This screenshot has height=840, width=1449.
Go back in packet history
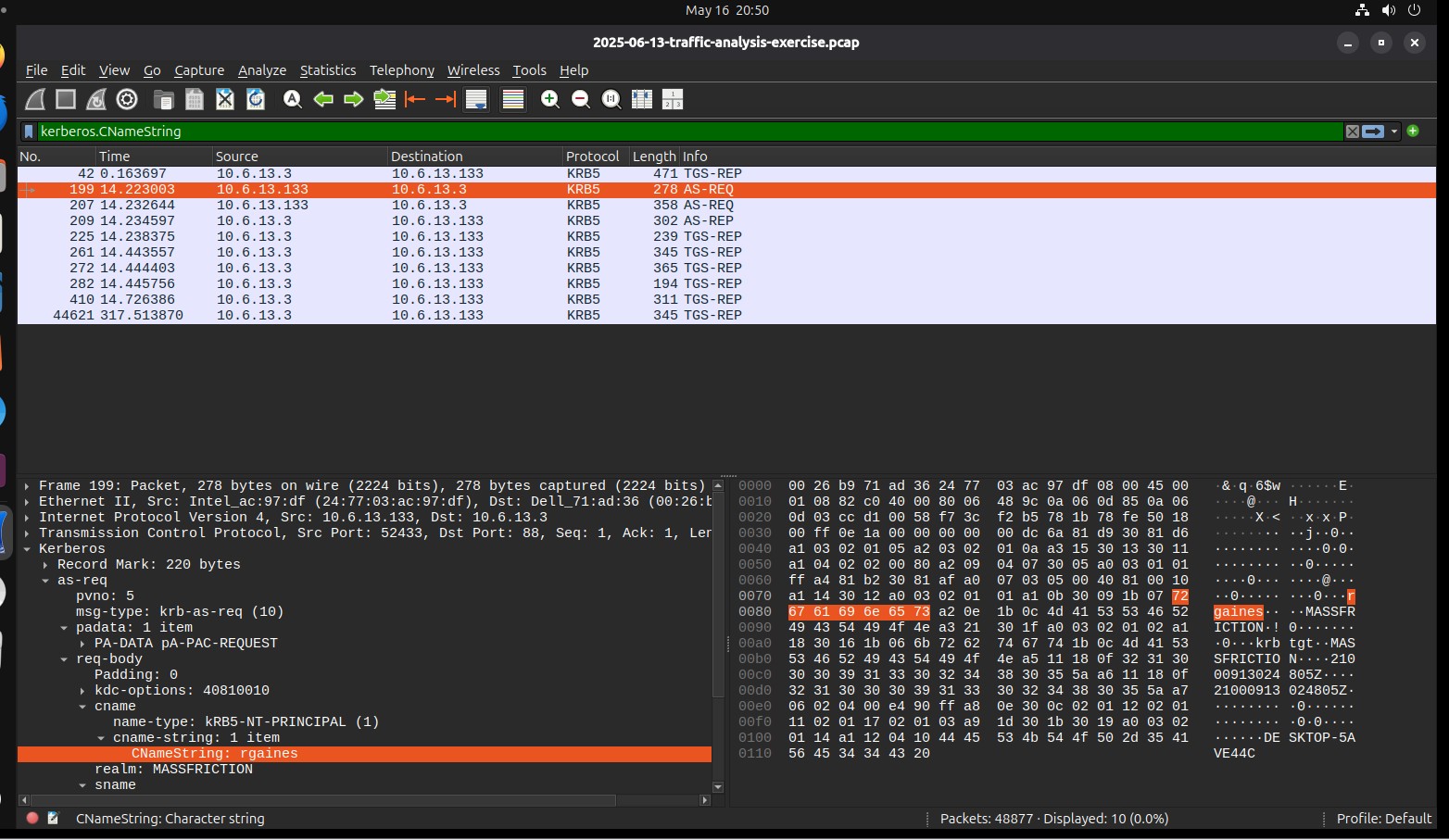tap(323, 99)
